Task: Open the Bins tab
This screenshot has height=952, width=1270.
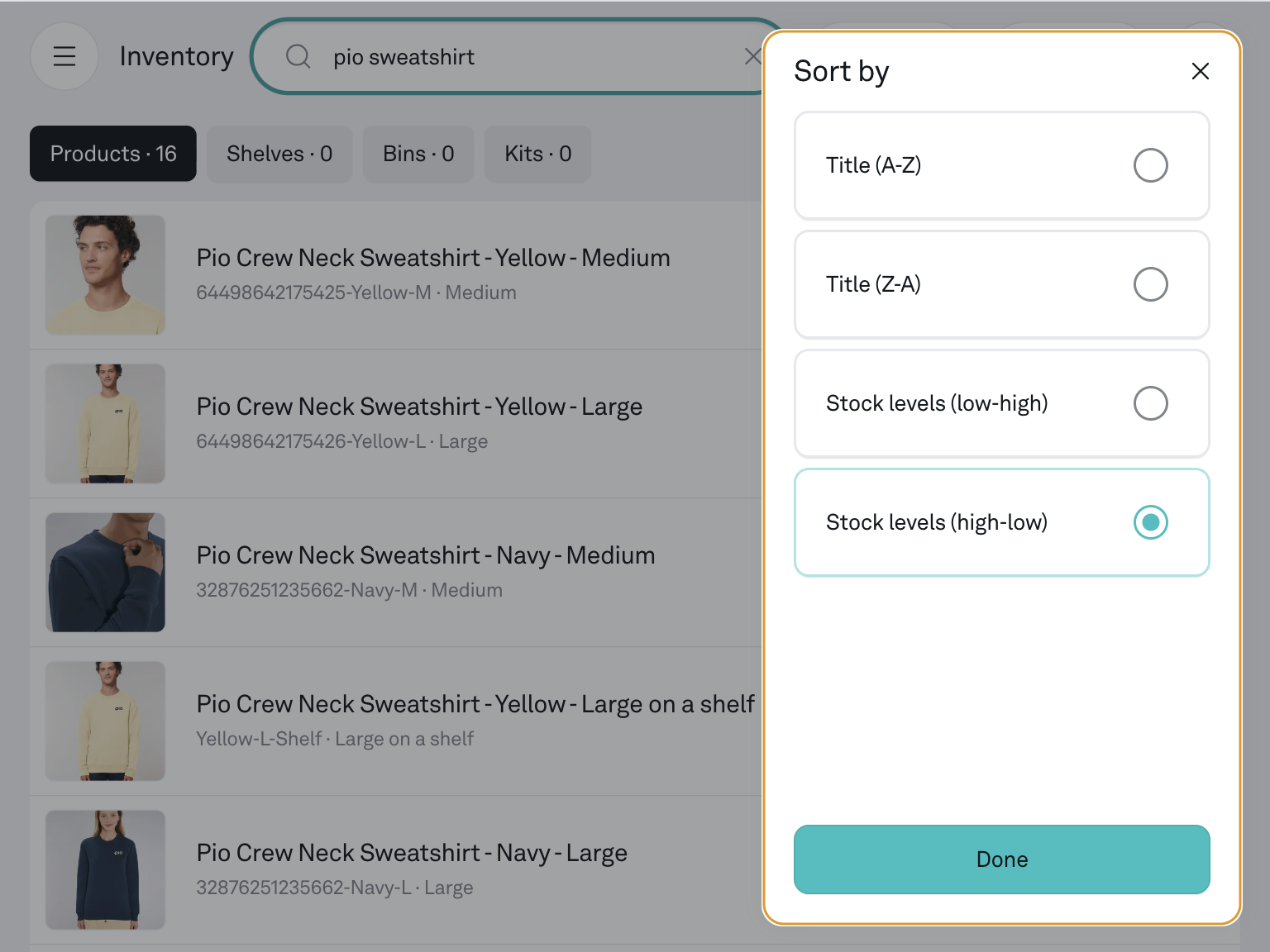Action: click(418, 154)
